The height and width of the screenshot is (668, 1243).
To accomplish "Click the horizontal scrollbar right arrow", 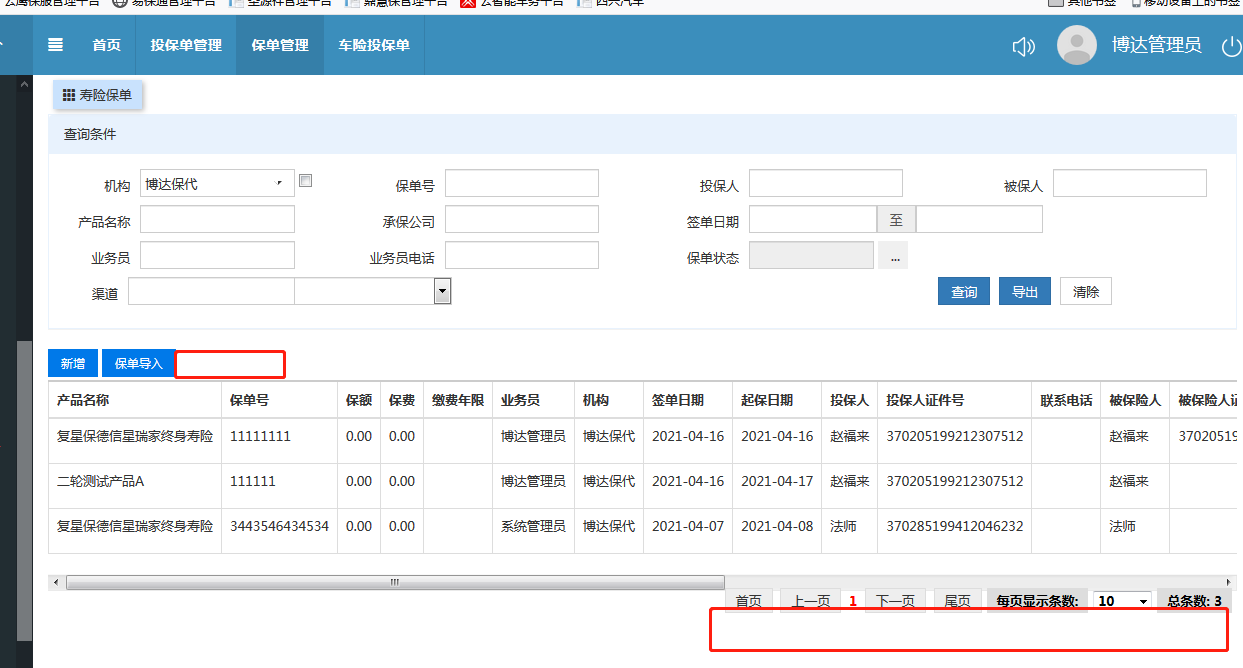I will point(1229,582).
